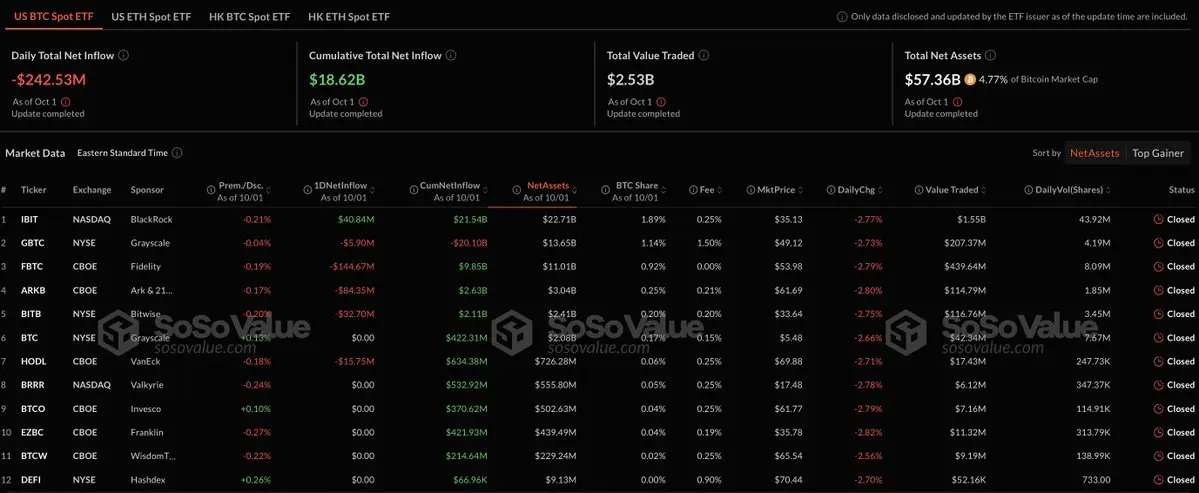Image resolution: width=1199 pixels, height=493 pixels.
Task: Click info icon beside Total Net Assets
Action: (x=990, y=56)
